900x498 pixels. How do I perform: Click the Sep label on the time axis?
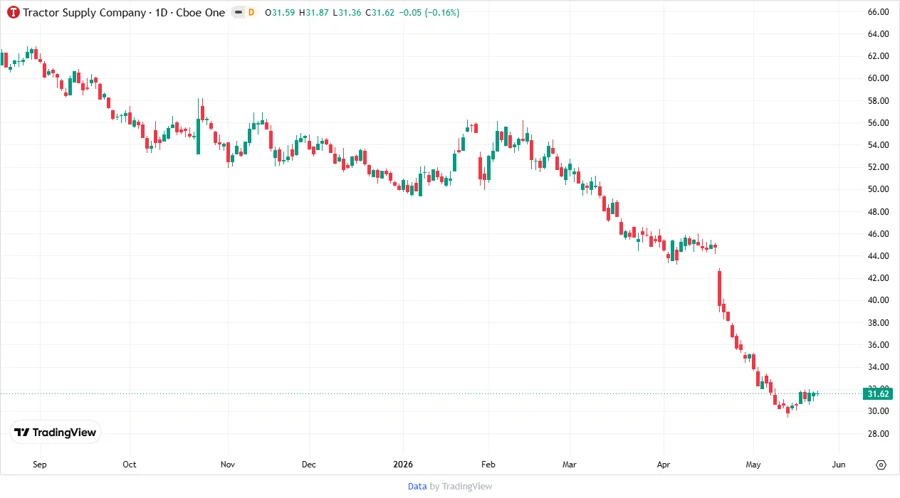coord(40,464)
